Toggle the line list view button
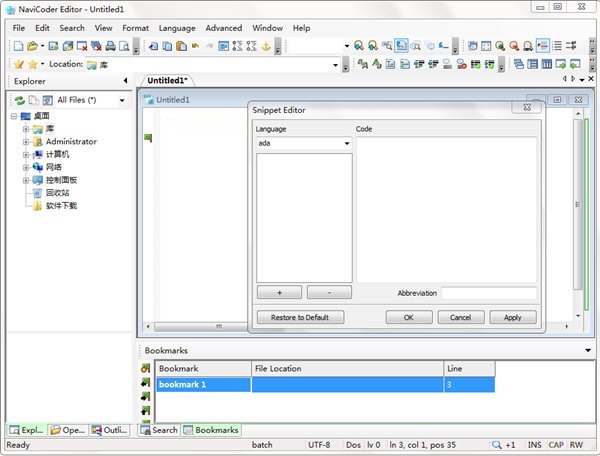This screenshot has height=456, width=600. point(558,46)
